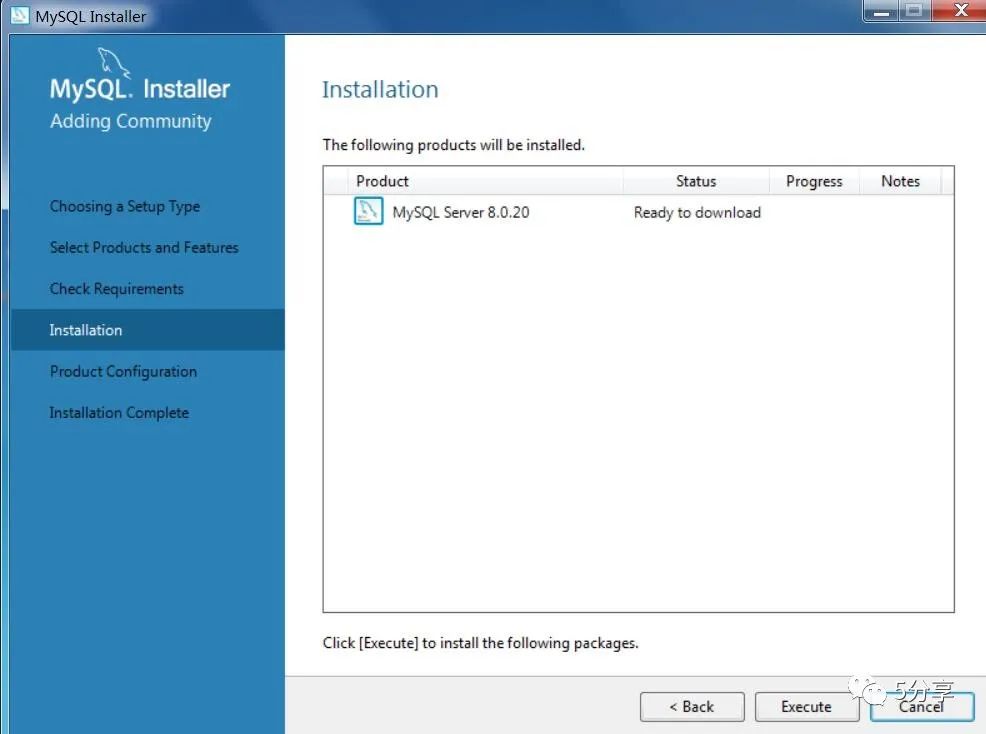The width and height of the screenshot is (986, 734).
Task: Click the Status column header
Action: click(696, 181)
